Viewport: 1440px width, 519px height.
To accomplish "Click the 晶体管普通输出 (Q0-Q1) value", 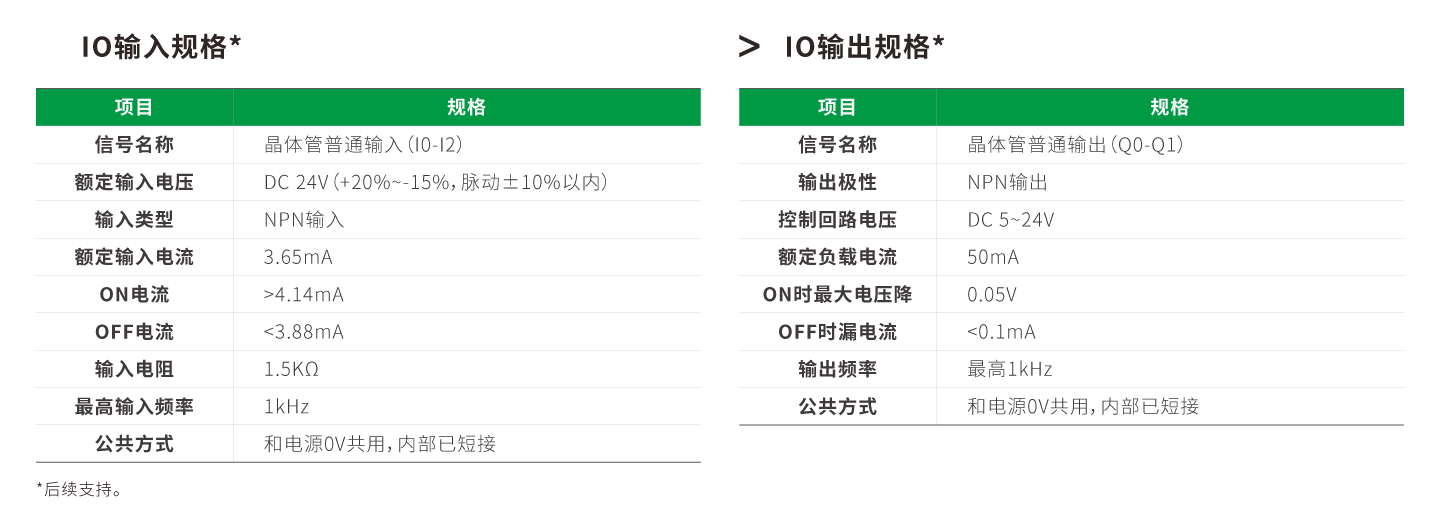I will (1075, 145).
